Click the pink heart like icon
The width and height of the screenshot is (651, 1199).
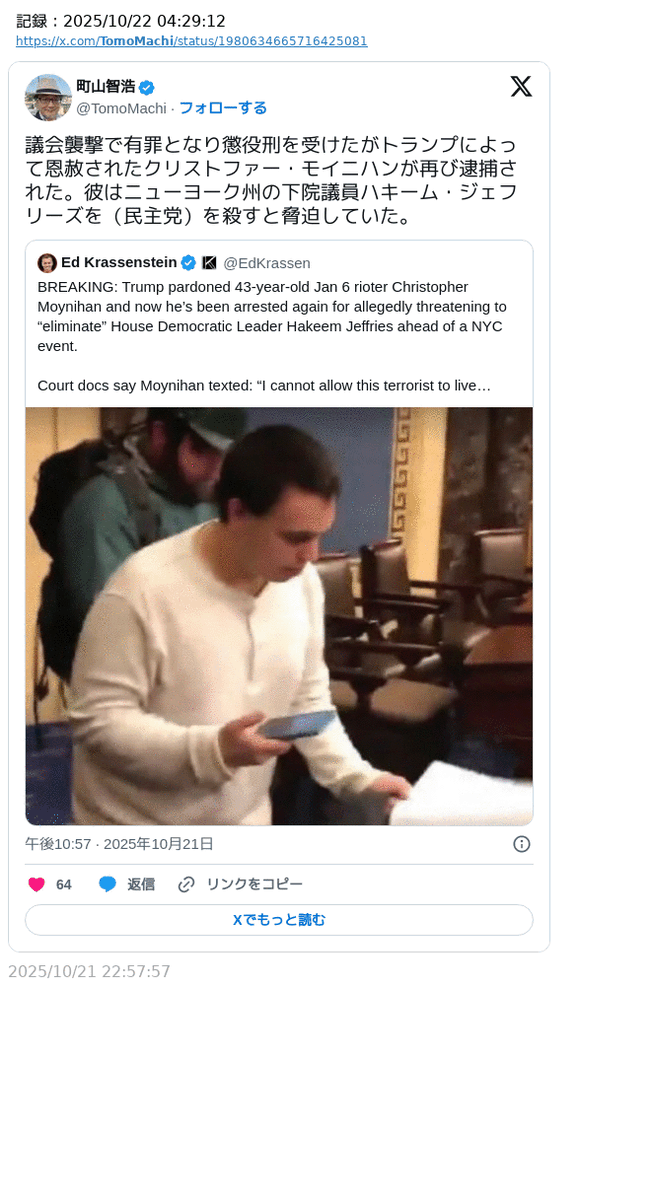37,885
